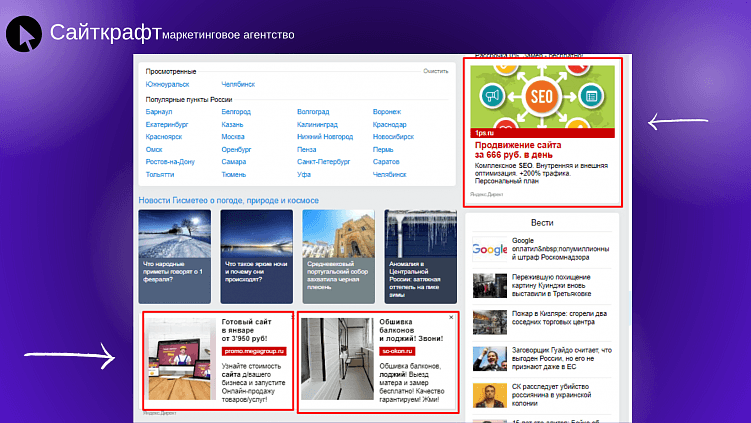The height and width of the screenshot is (423, 751).
Task: Click the Гуайдо news thumbnail
Action: coord(489,359)
